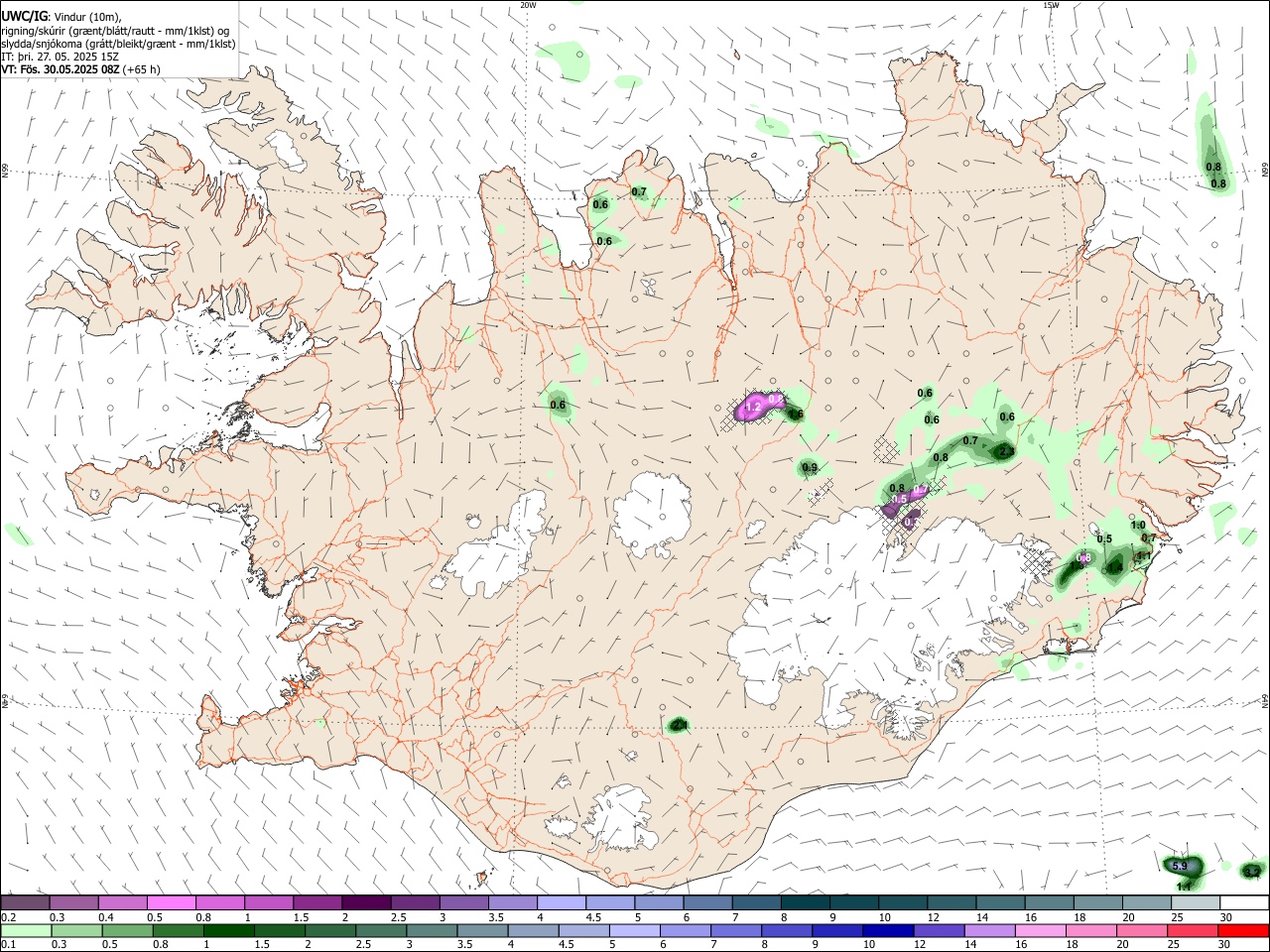Click the dark navy swatch right of 10 on lower scale
1270x952 pixels.
[x=886, y=931]
